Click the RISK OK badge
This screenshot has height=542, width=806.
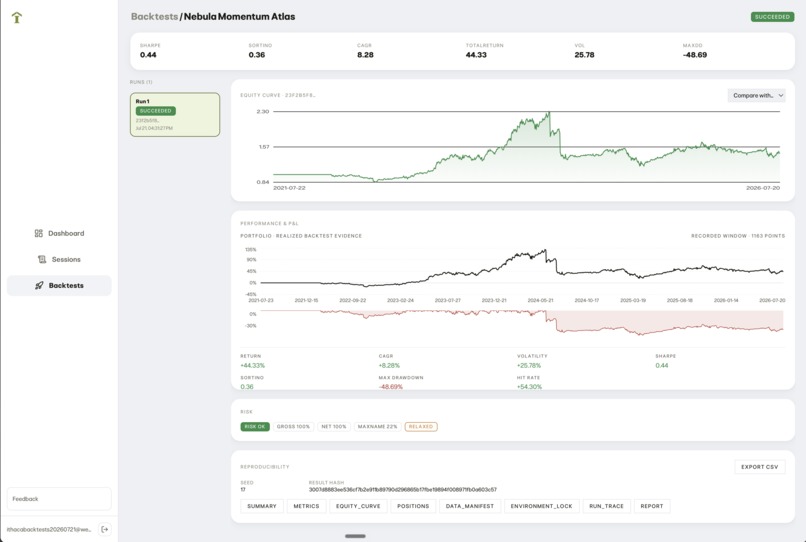click(x=255, y=427)
